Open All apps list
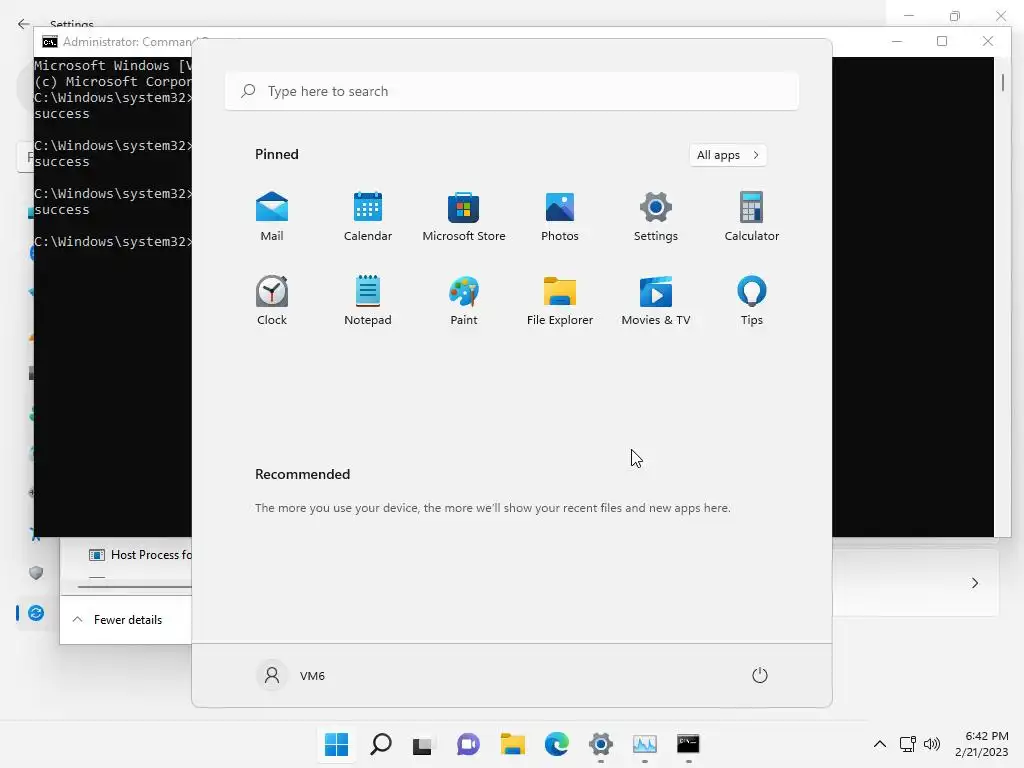 (728, 155)
